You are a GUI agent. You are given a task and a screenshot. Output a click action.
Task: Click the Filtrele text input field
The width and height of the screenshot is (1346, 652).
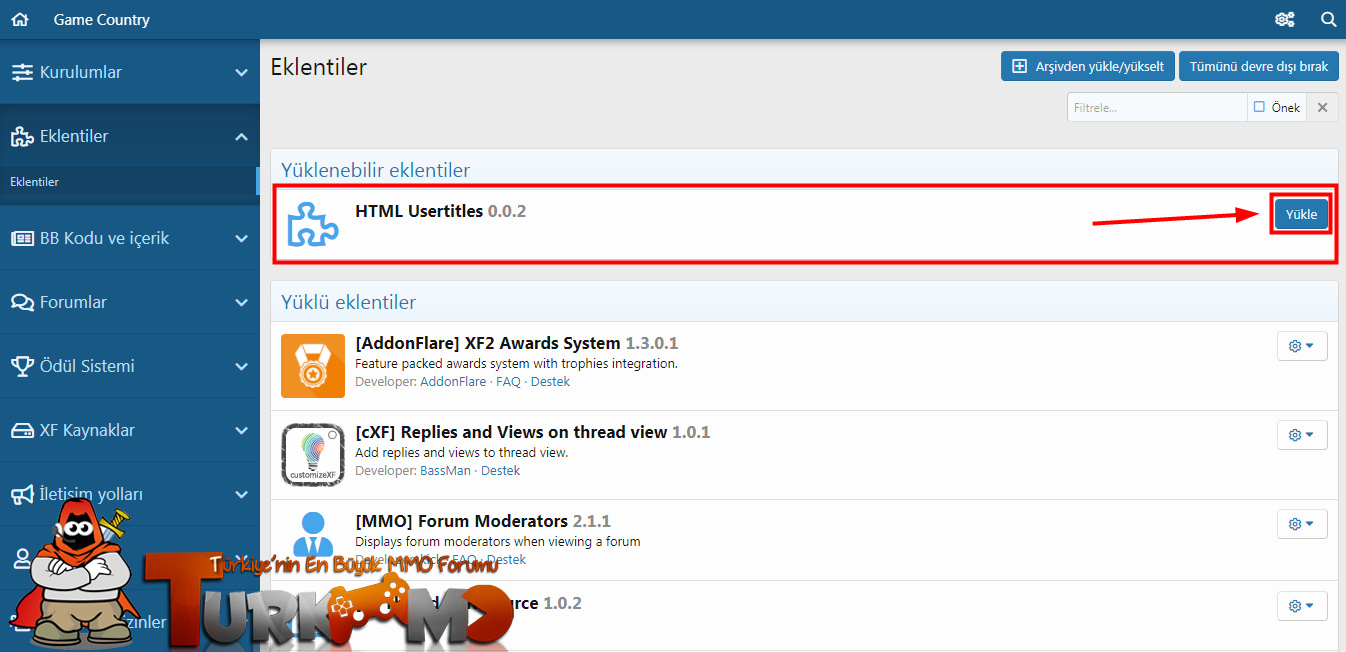1156,107
